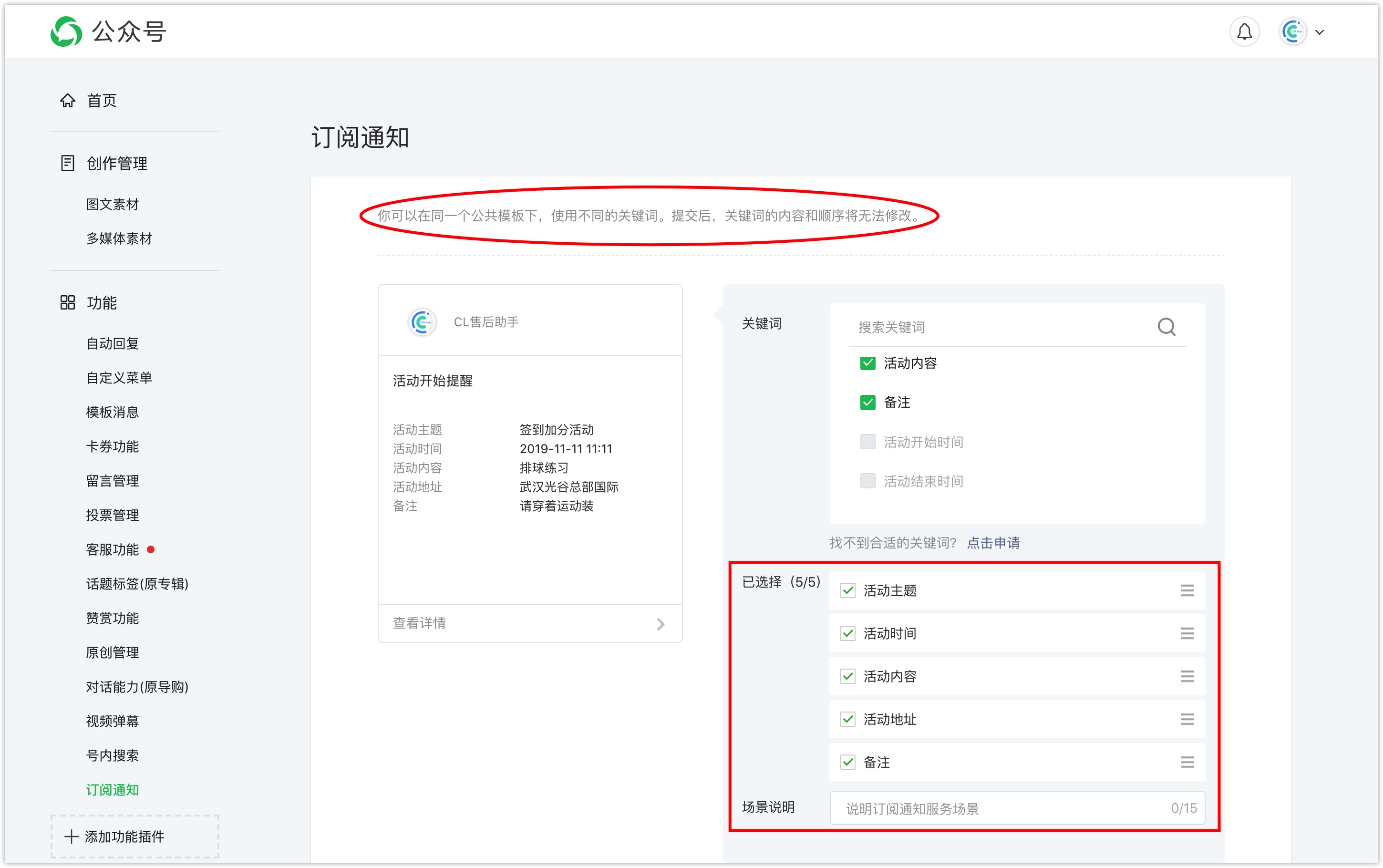
Task: Click the 添加功能插件 button
Action: pos(135,837)
